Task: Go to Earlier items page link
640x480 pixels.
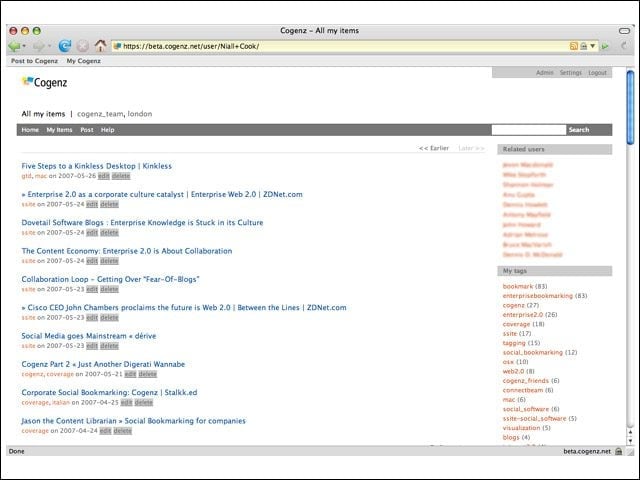Action: point(433,148)
